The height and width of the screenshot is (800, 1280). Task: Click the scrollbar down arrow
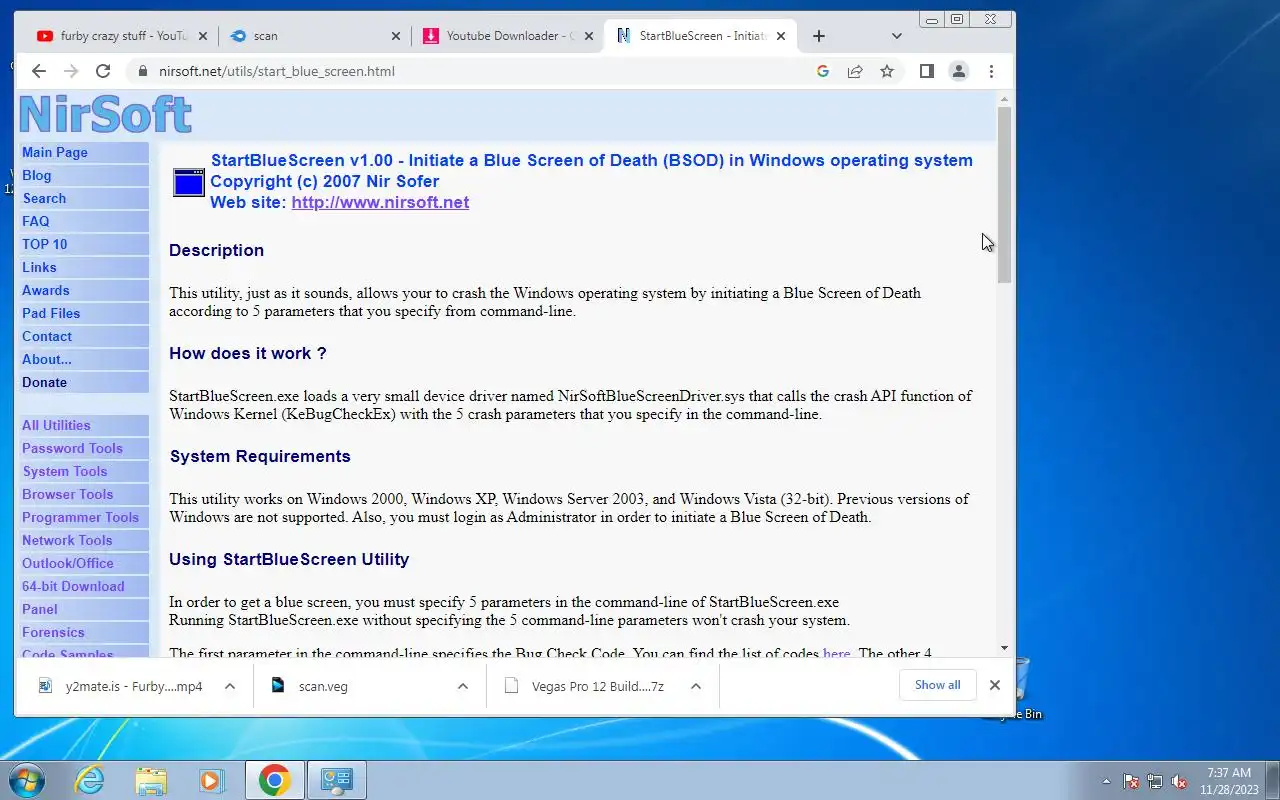click(x=1004, y=648)
